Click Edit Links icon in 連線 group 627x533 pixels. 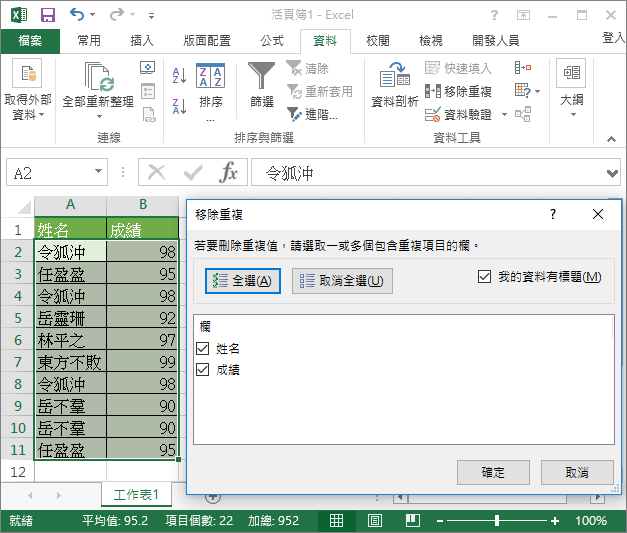(149, 114)
